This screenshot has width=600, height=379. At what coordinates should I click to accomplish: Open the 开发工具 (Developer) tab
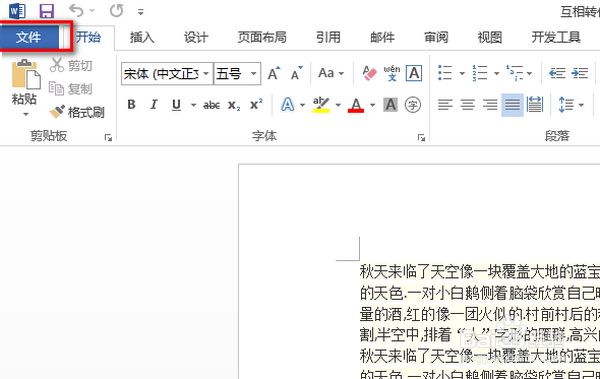tap(556, 37)
